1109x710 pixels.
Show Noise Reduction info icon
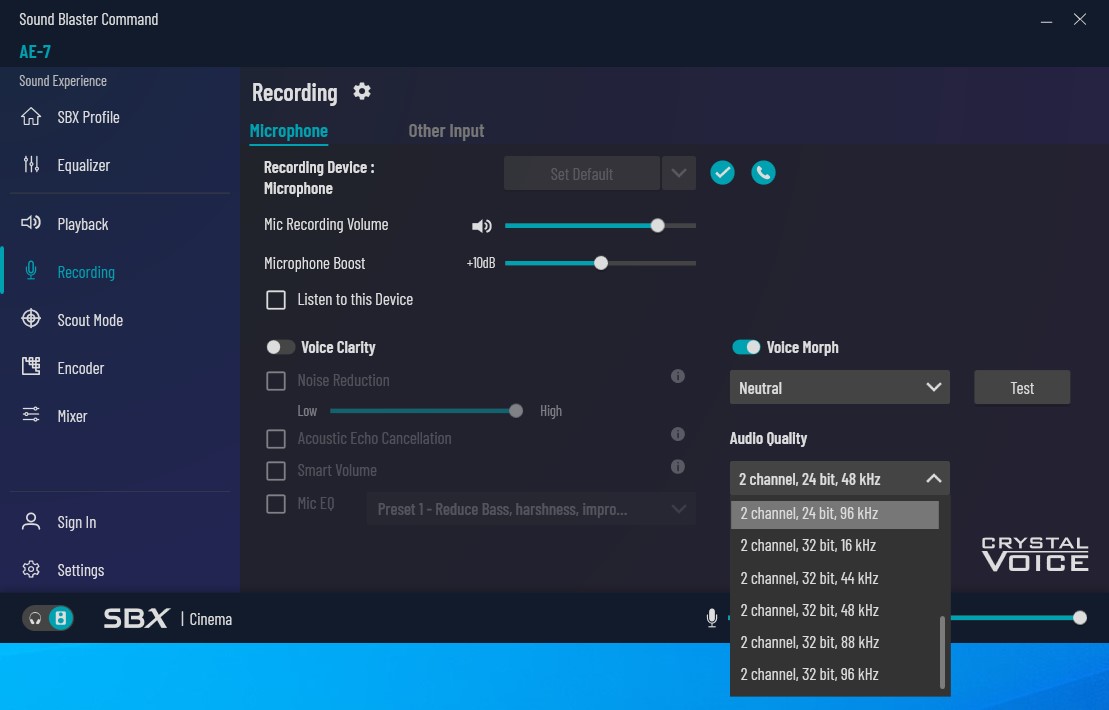click(x=678, y=376)
